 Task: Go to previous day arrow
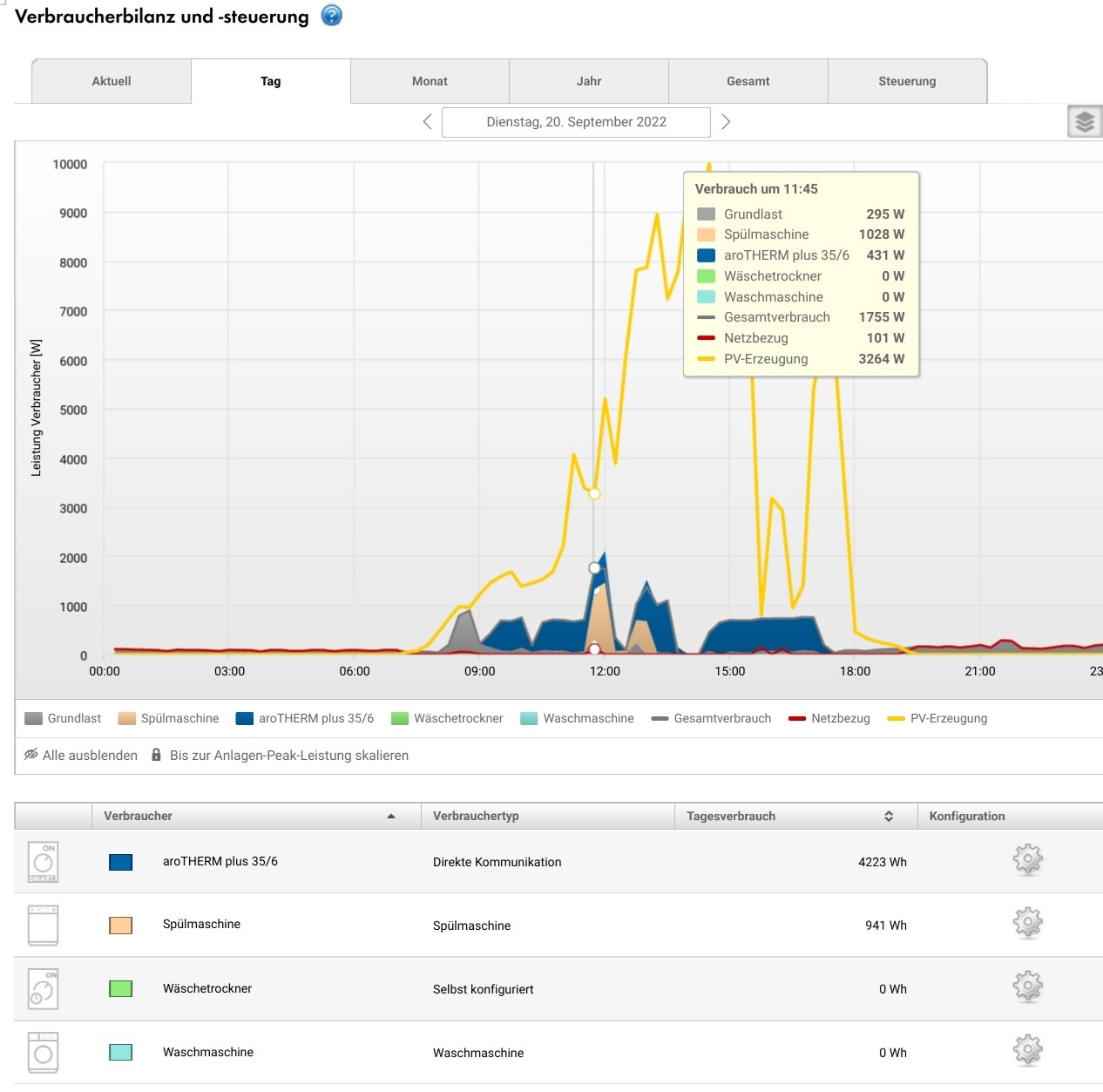(x=427, y=122)
